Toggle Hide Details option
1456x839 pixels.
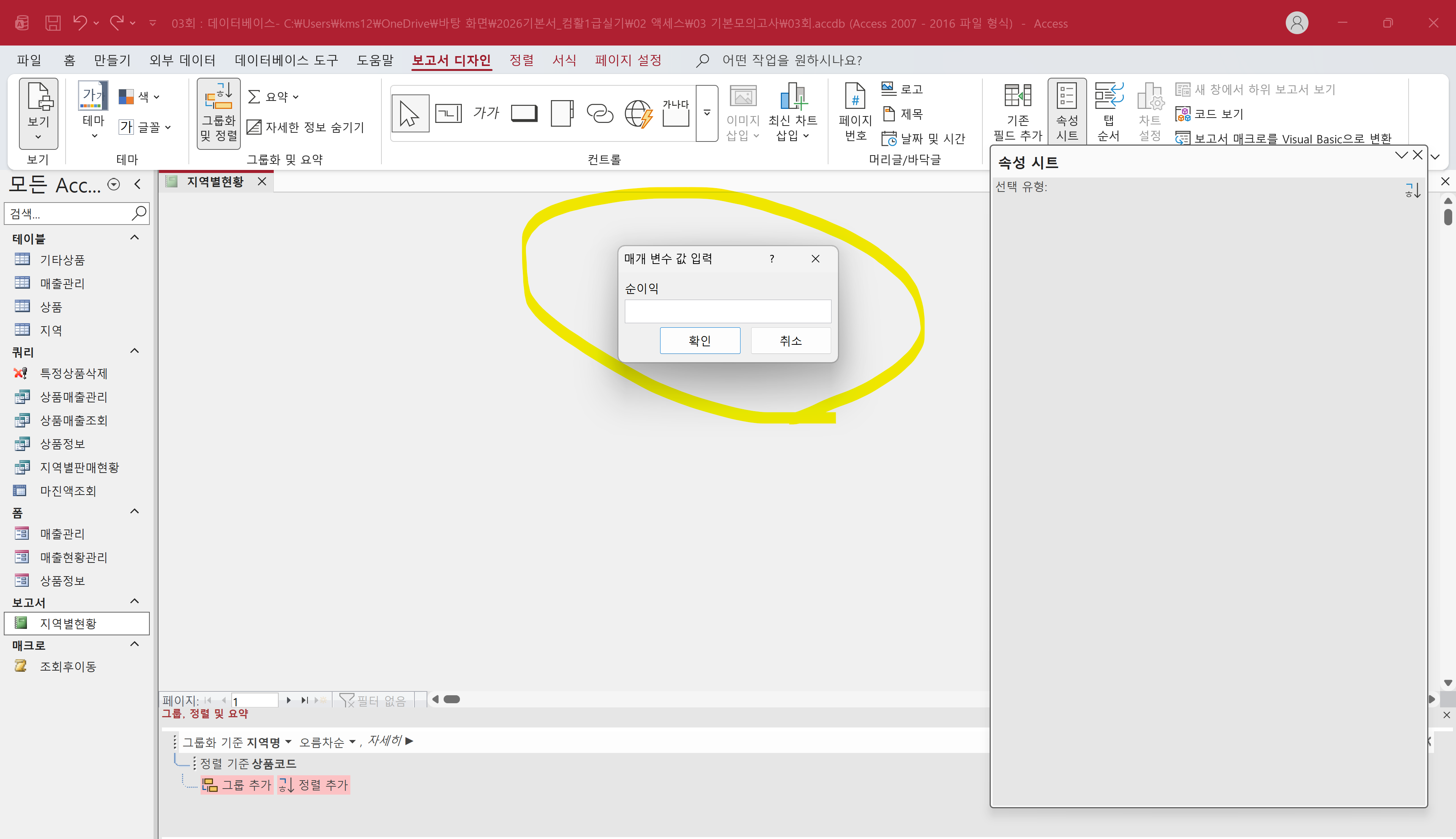pyautogui.click(x=306, y=127)
